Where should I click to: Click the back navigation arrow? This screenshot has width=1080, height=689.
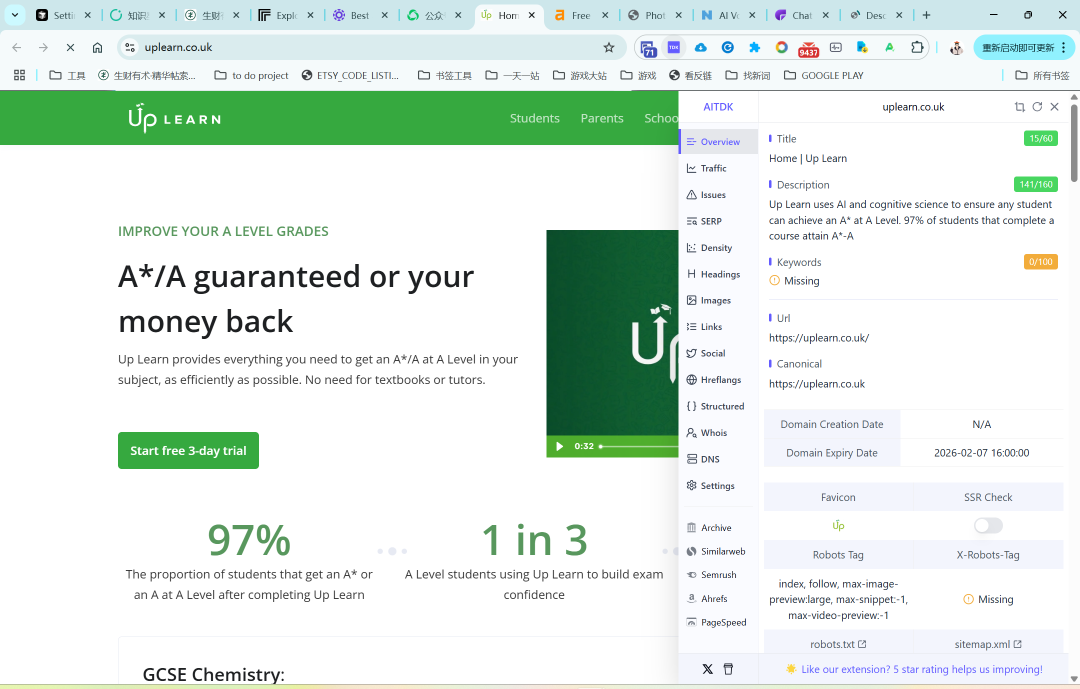tap(17, 48)
